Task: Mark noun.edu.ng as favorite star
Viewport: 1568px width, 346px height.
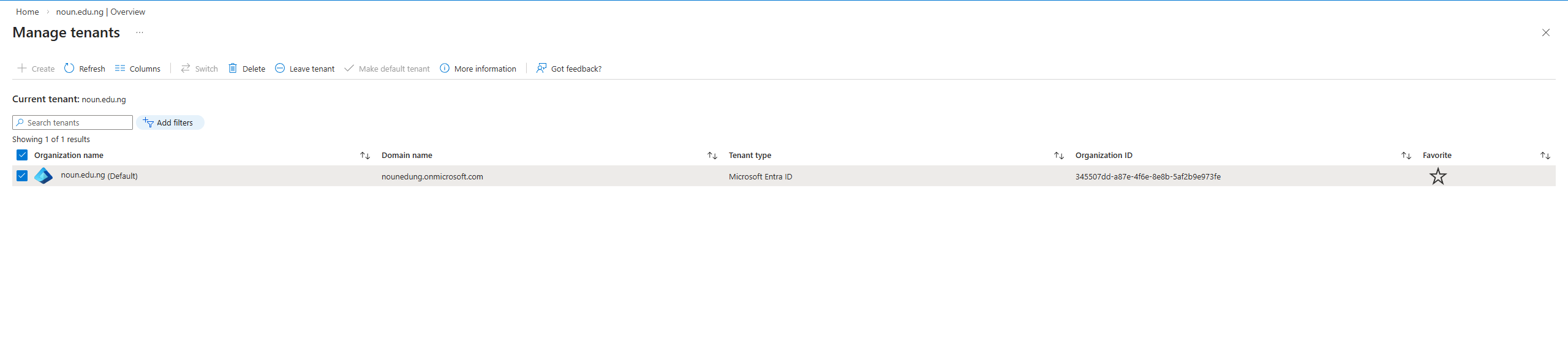Action: point(1438,176)
